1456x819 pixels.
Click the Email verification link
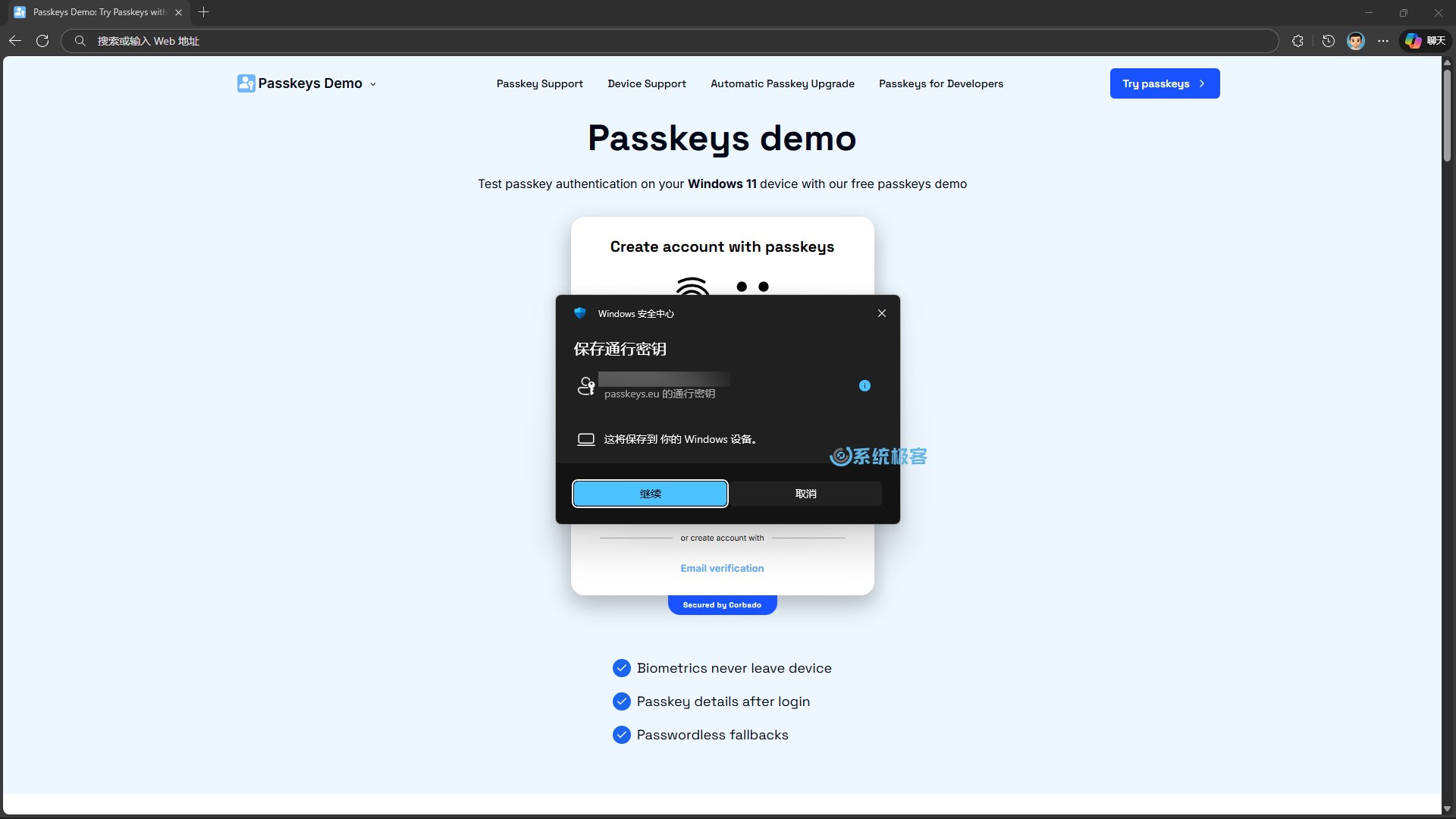click(x=722, y=568)
